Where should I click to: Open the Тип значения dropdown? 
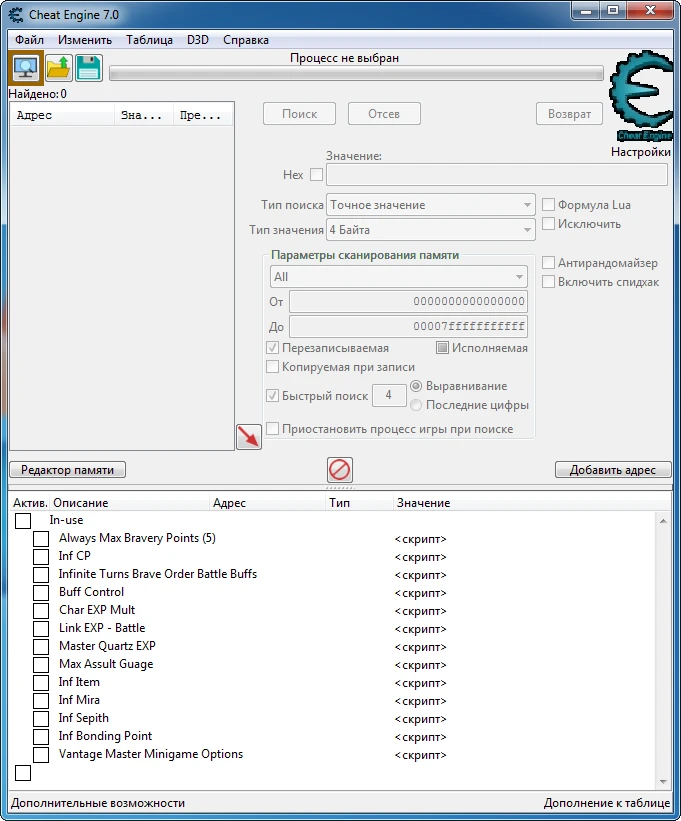430,230
